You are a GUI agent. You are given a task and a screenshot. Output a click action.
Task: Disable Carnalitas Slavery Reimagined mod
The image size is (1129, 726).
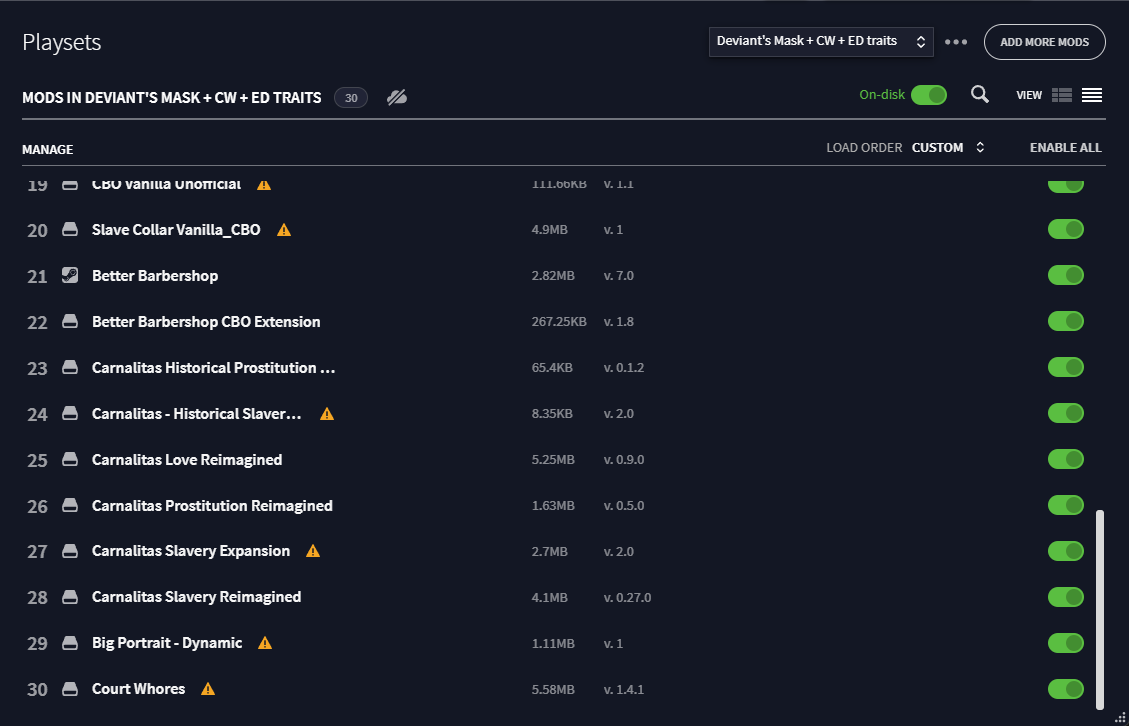click(1066, 597)
